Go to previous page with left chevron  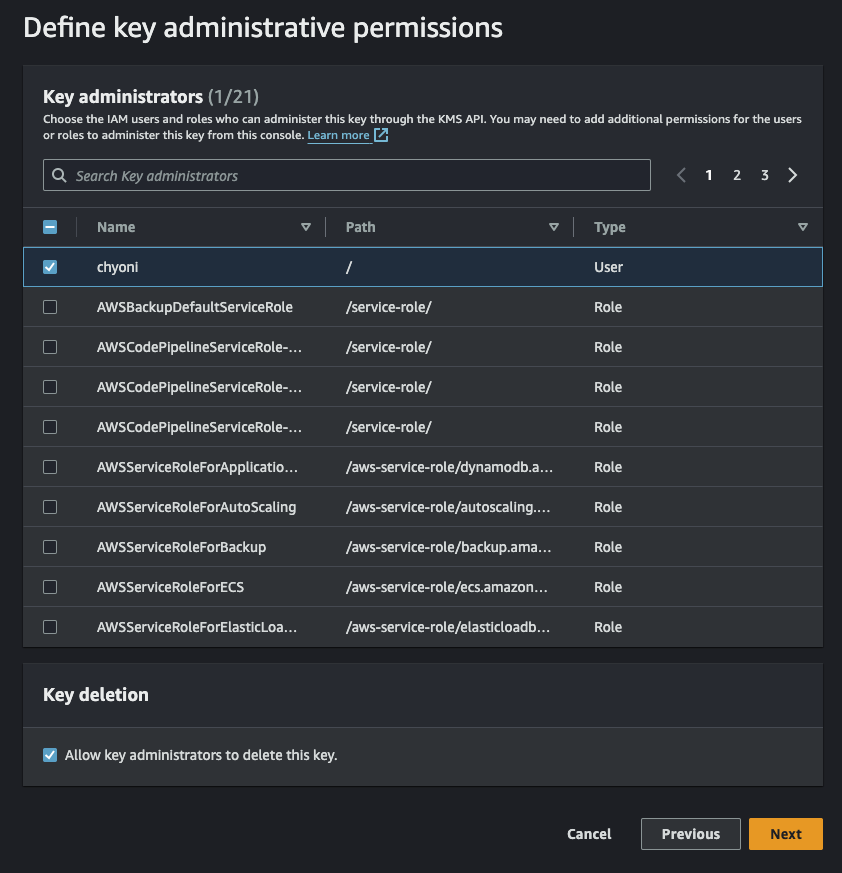pos(681,175)
